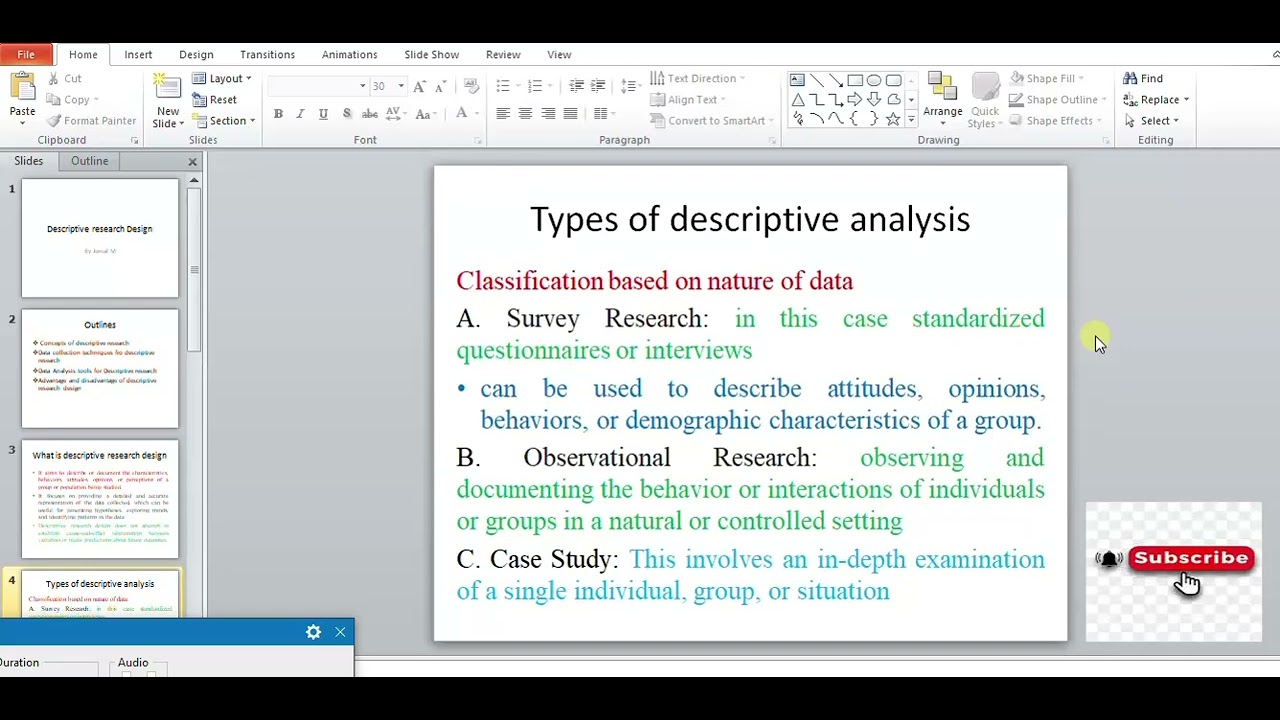
Task: Open the Font Color dropdown arrow
Action: pos(476,114)
